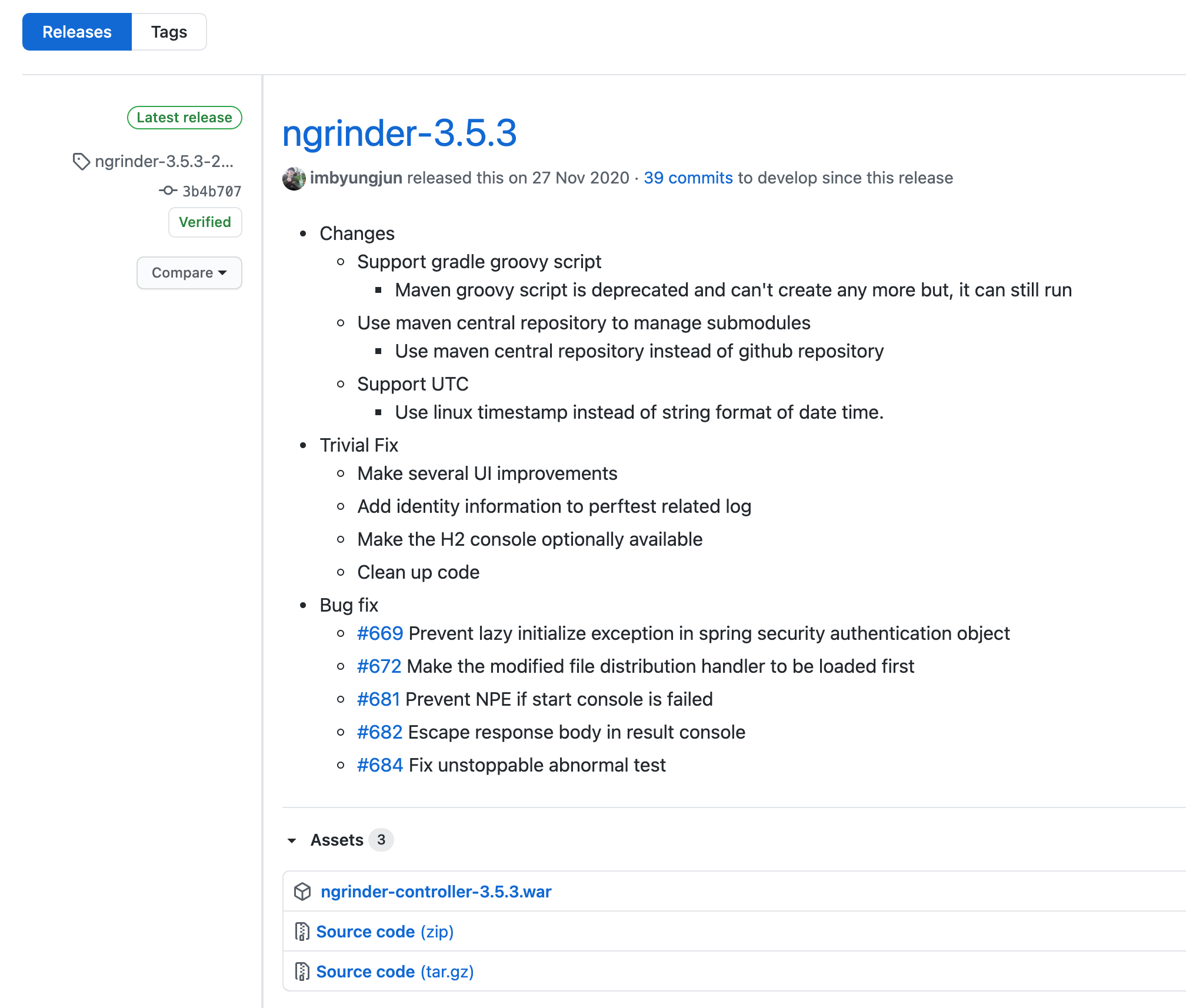Open issue #672 link
This screenshot has width=1186, height=1008.
[379, 666]
